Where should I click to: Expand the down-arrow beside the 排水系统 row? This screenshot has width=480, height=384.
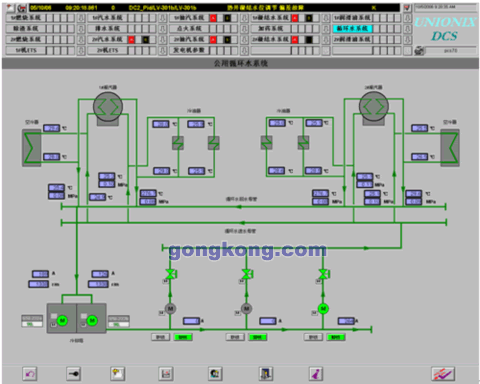(162, 29)
